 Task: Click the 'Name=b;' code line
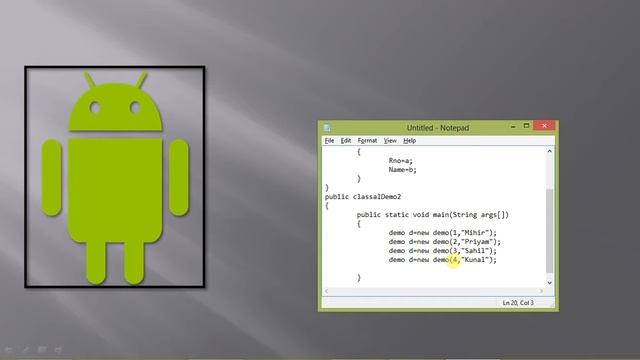pyautogui.click(x=402, y=170)
